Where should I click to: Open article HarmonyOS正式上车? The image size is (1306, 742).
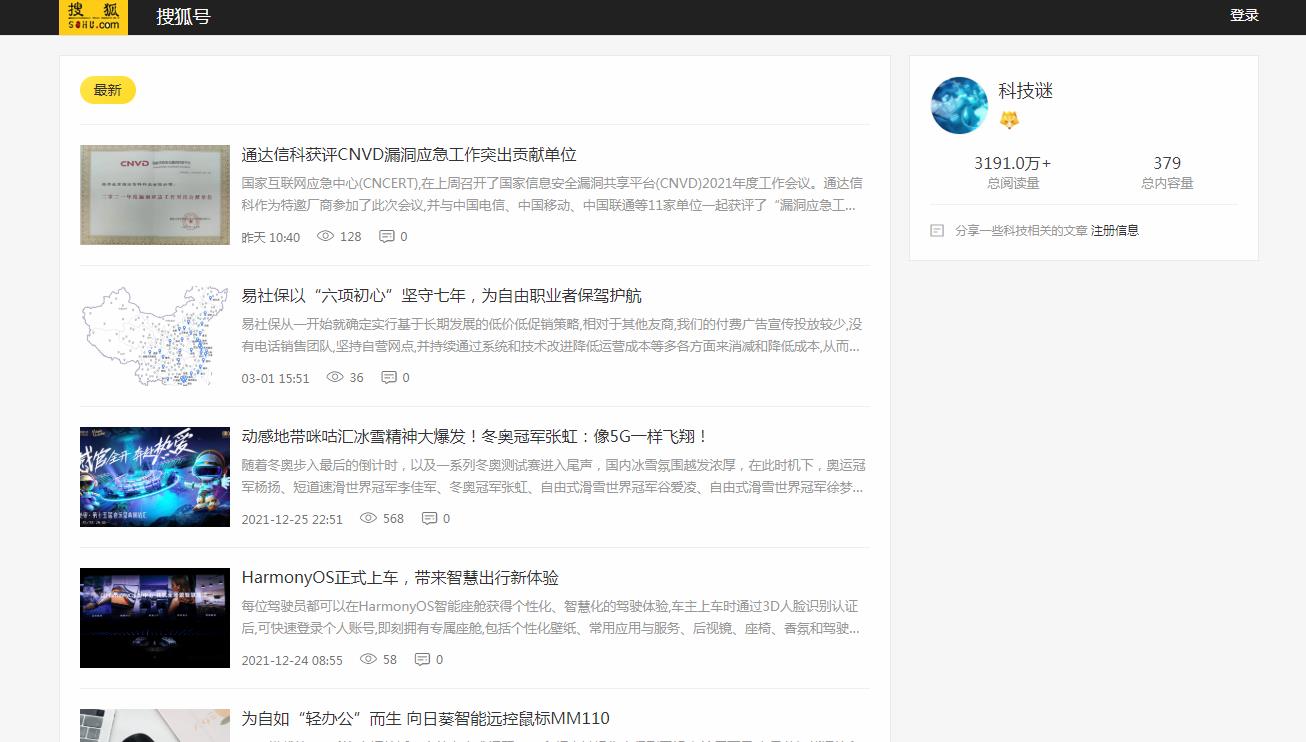(400, 578)
